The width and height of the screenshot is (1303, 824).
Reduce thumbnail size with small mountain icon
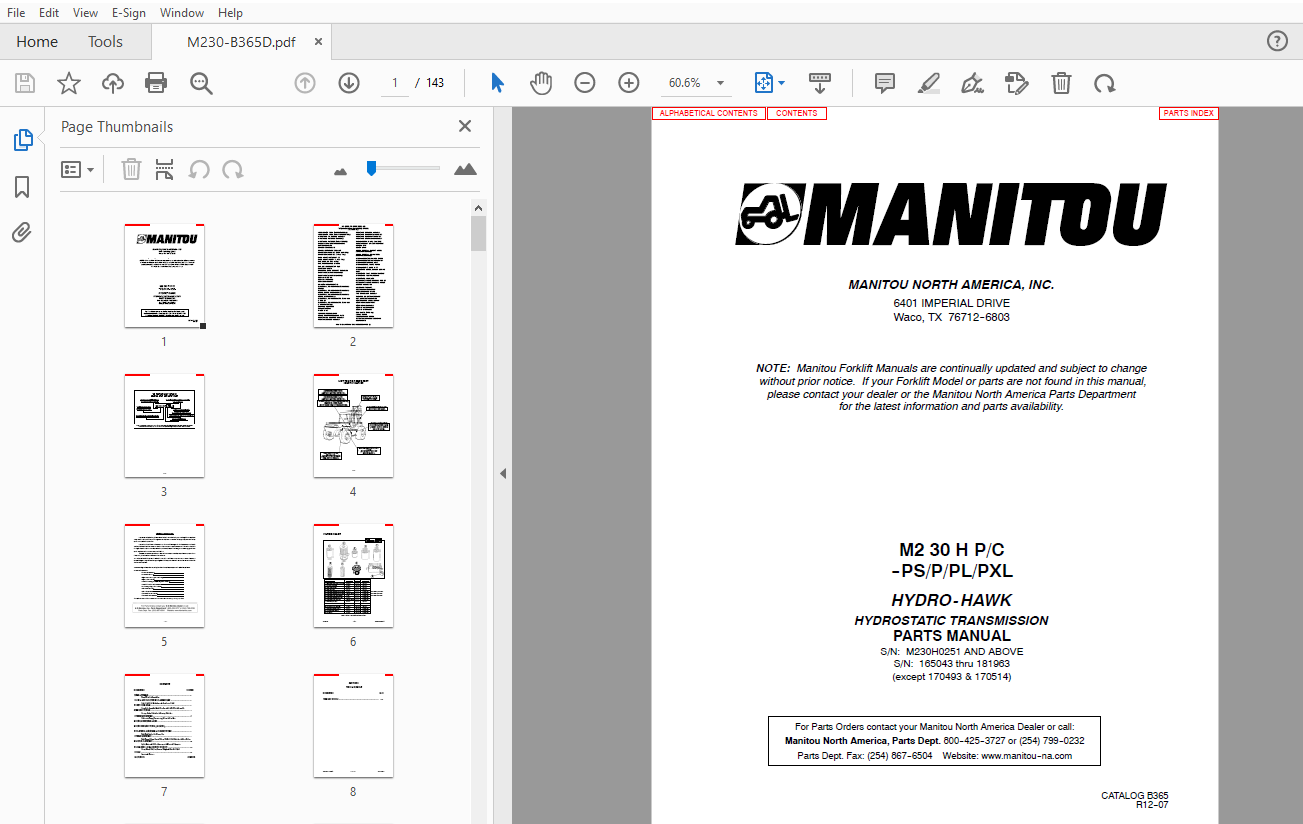coord(340,171)
